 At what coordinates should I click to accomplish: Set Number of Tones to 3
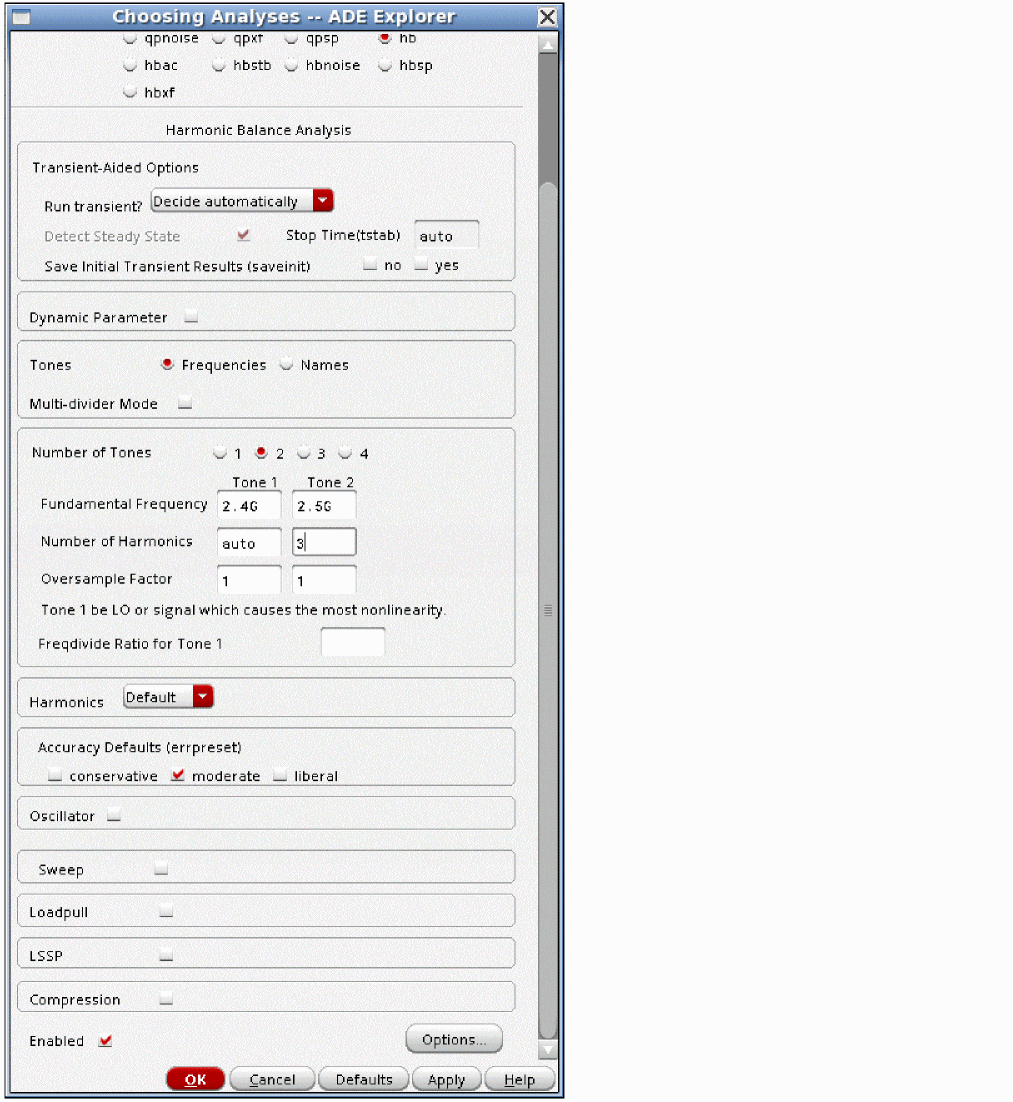[303, 453]
